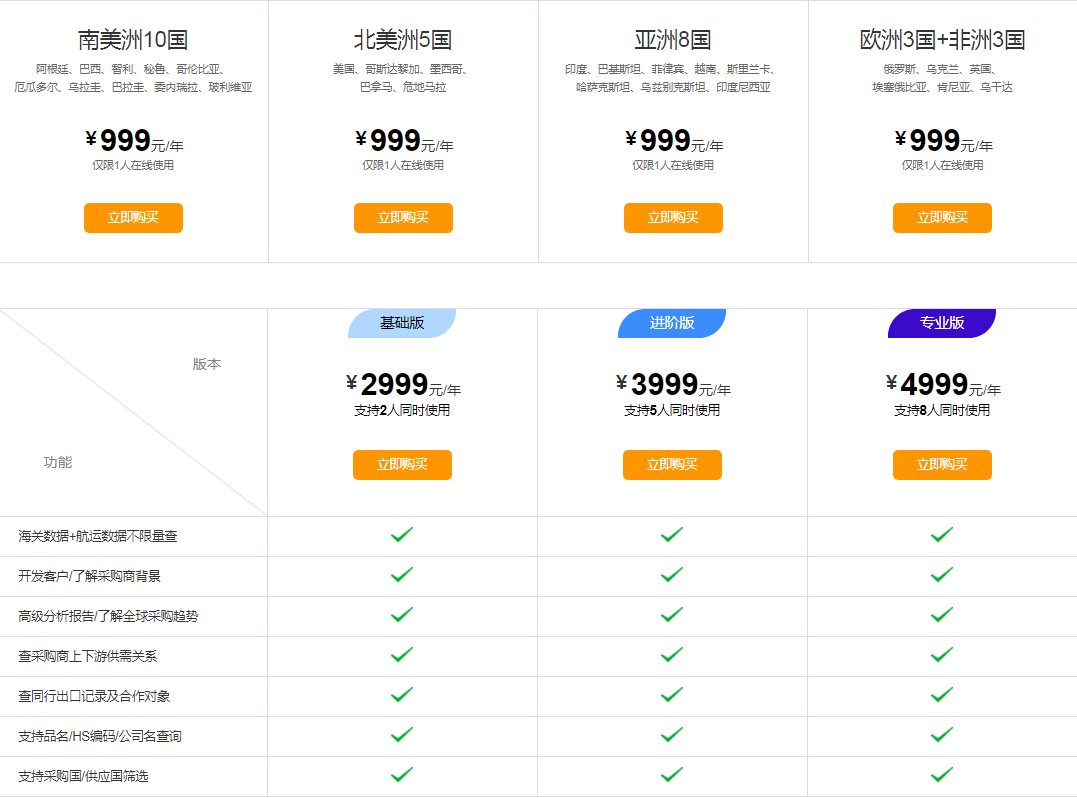Select the 专业版 purple badge
Screen dimensions: 1077x798
tap(942, 323)
